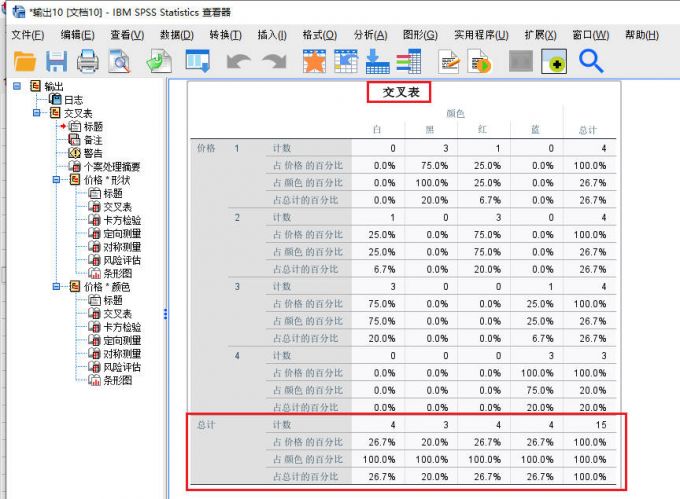Select 卡方检验 under 价格 * 形状
The height and width of the screenshot is (499, 680).
[122, 220]
